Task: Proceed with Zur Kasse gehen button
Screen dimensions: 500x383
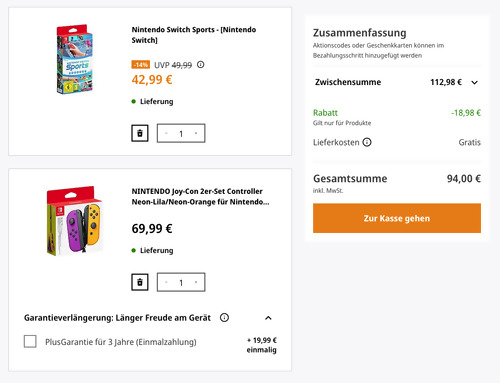Action: click(397, 218)
